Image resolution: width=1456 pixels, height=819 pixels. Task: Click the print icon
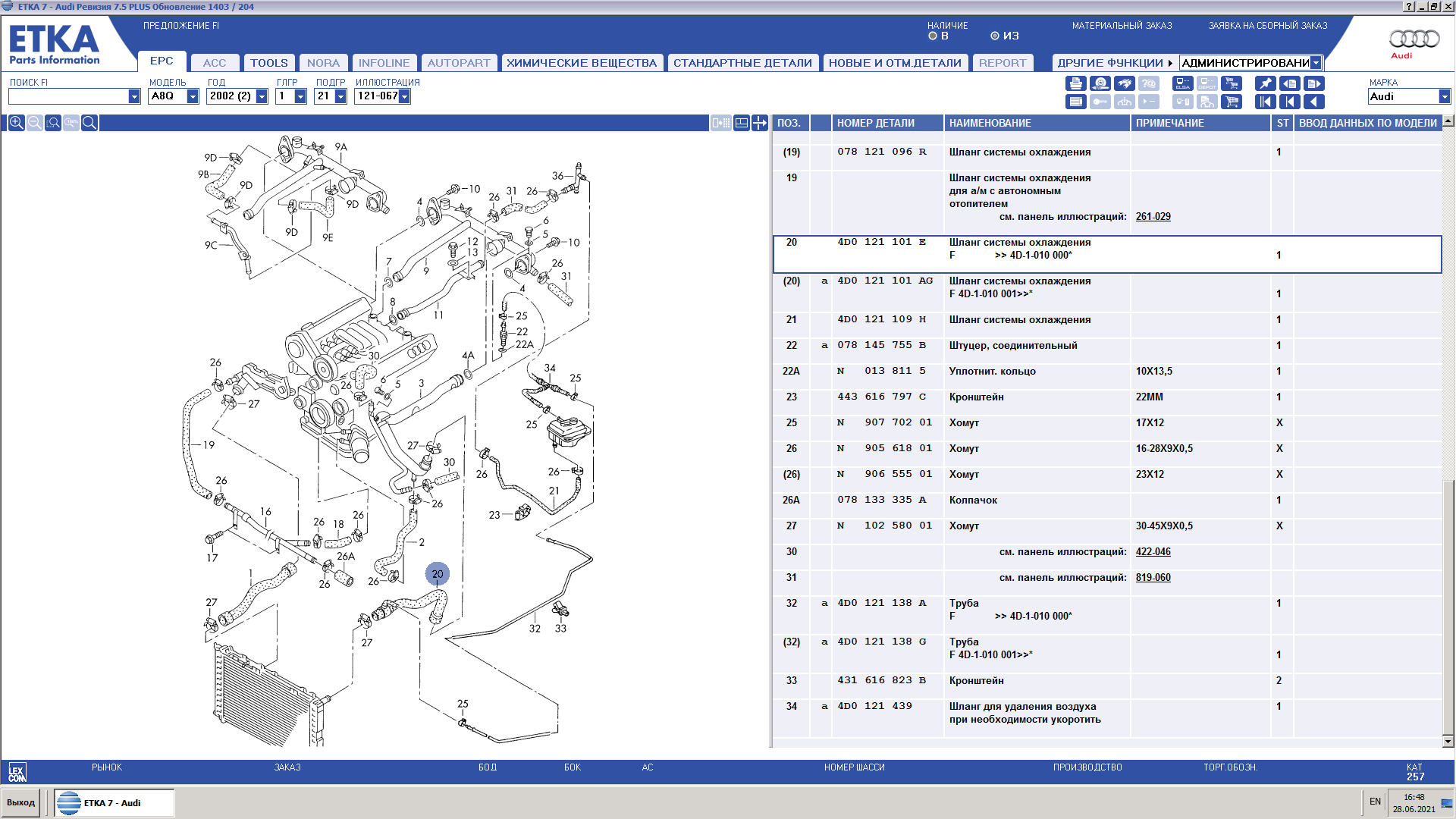pos(1075,83)
